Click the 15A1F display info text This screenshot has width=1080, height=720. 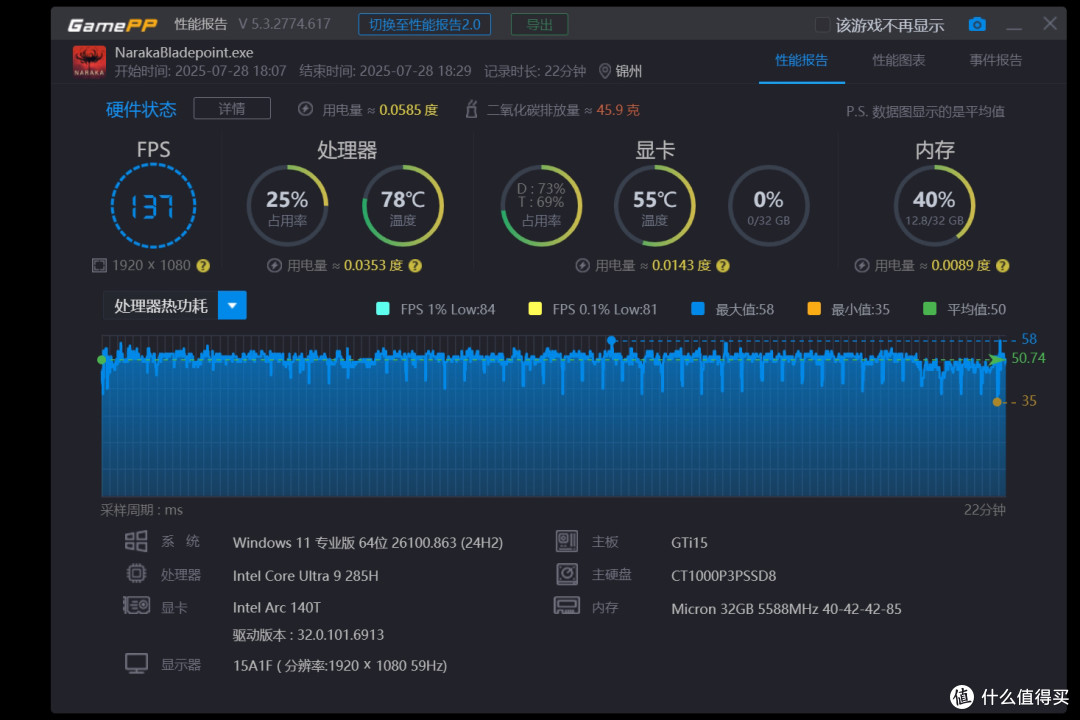point(340,666)
